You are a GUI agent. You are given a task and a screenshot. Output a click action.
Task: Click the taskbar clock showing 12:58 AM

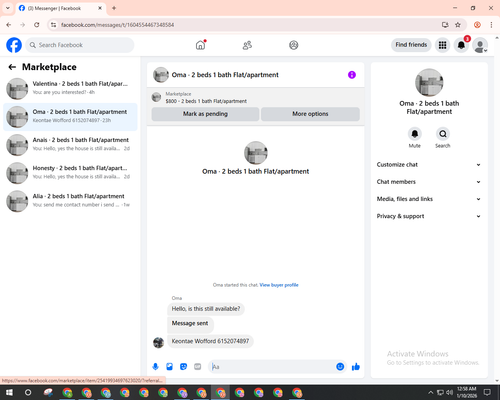(467, 392)
